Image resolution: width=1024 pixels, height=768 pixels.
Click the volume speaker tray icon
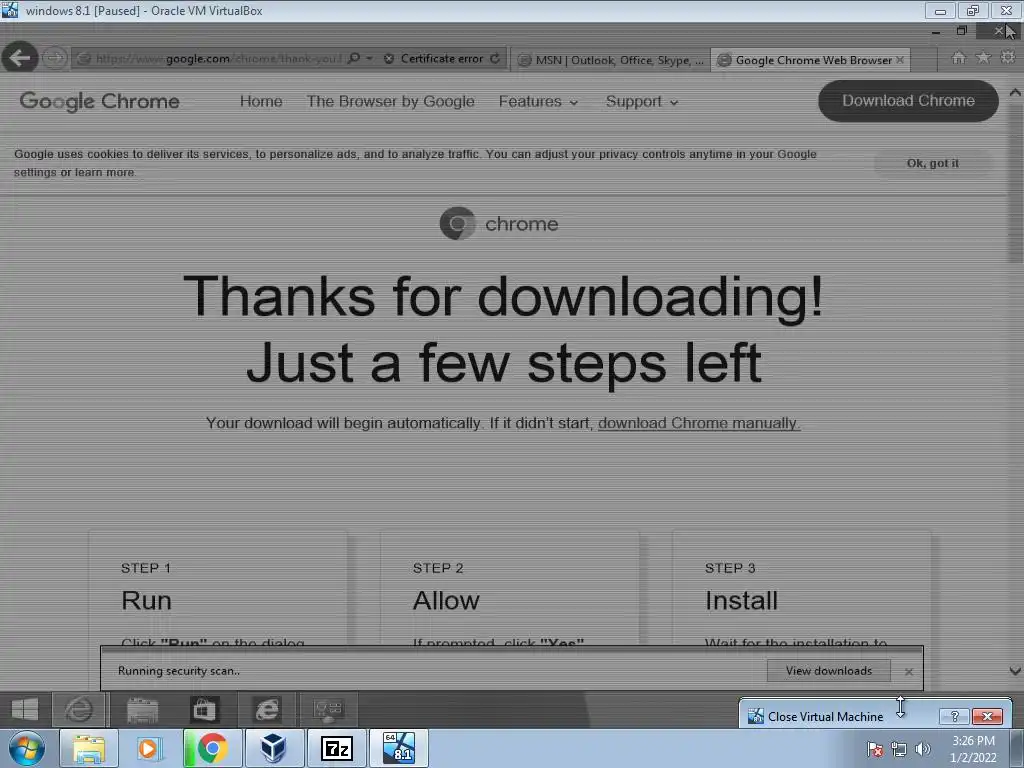[x=923, y=749]
